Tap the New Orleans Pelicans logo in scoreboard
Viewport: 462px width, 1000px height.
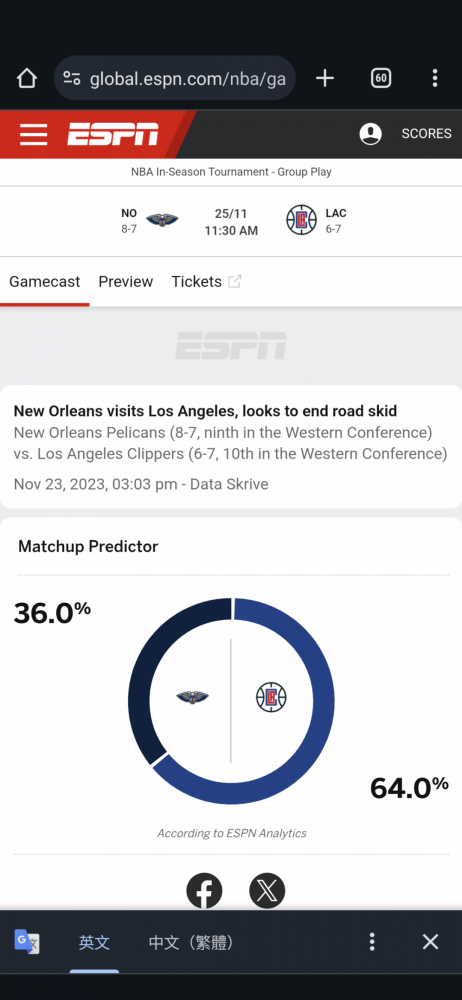(x=162, y=220)
